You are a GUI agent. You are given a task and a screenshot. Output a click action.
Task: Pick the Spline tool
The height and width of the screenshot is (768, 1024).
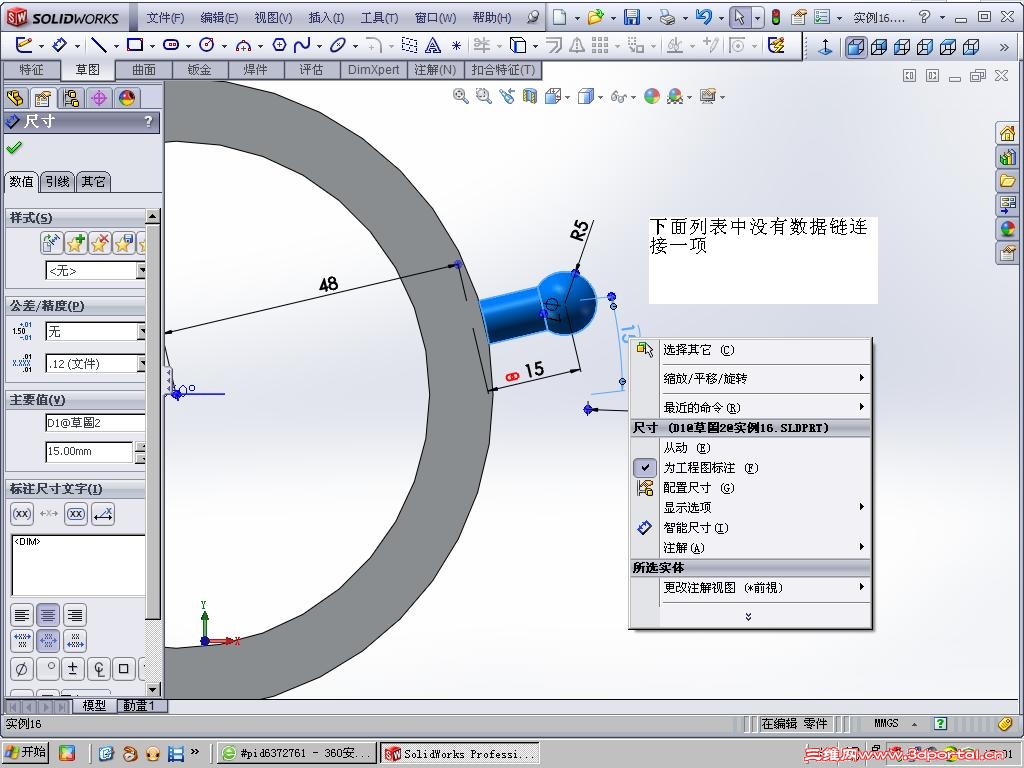coord(302,44)
